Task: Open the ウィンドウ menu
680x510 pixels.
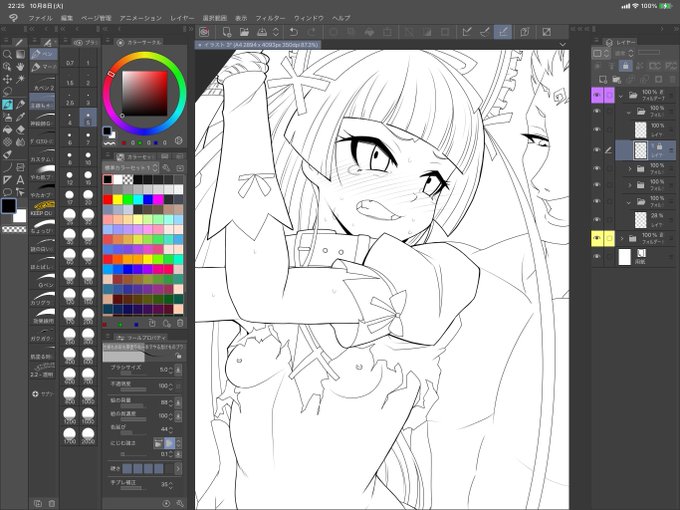Action: 309,18
